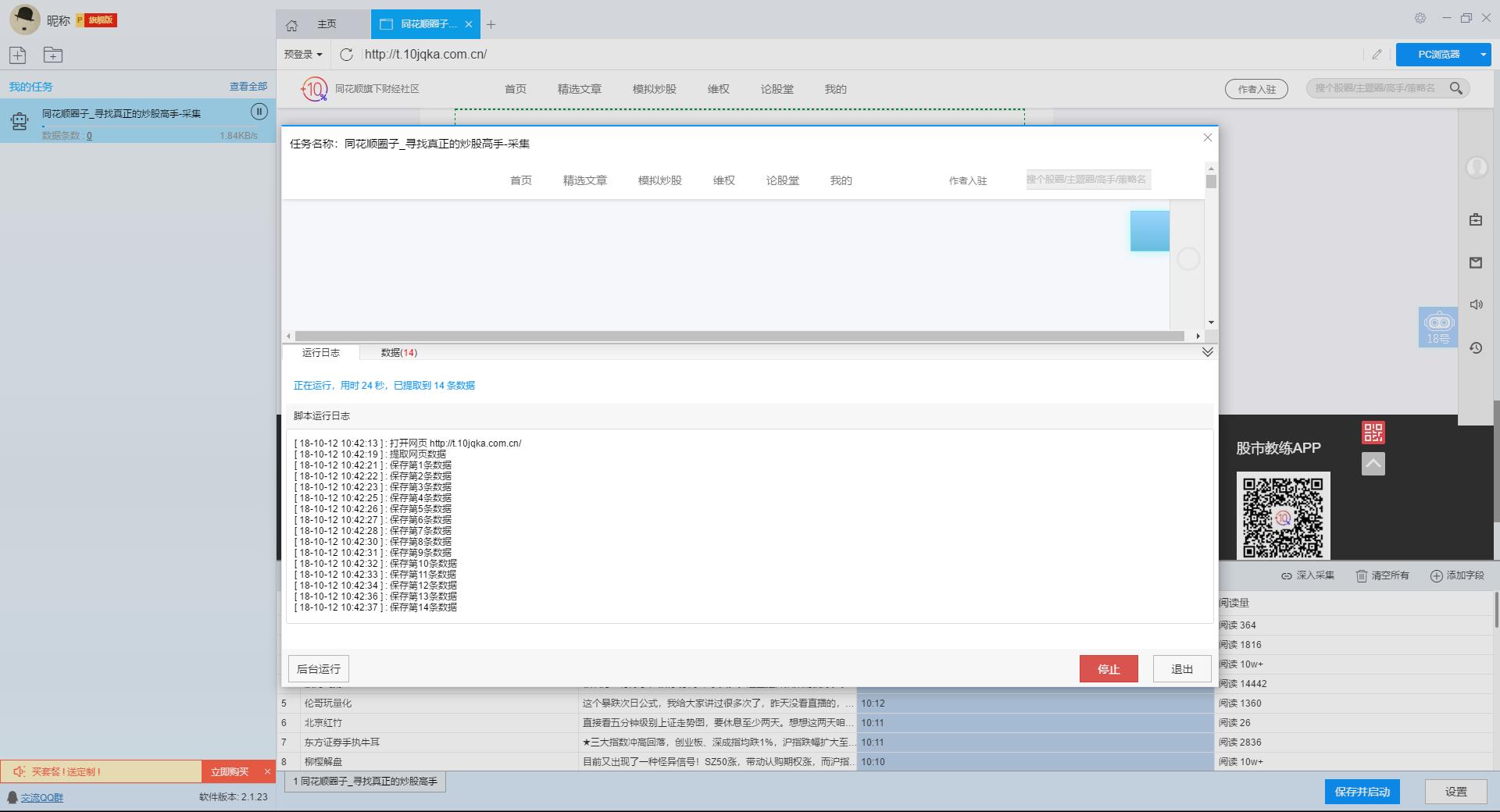Click the settings gear icon in title bar
This screenshot has height=812, width=1500.
[1420, 18]
